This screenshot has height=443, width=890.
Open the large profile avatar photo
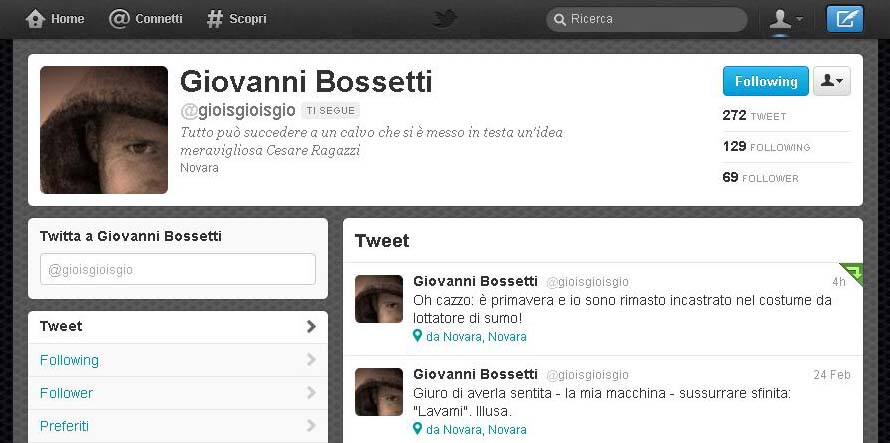coord(104,130)
